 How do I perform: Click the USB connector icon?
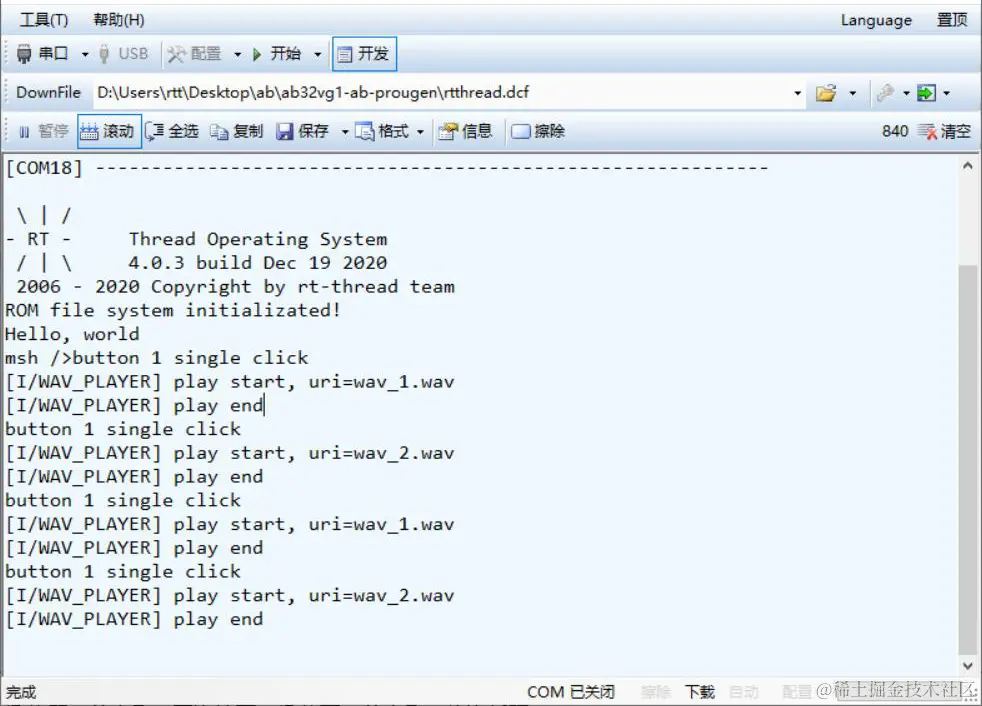coord(105,54)
